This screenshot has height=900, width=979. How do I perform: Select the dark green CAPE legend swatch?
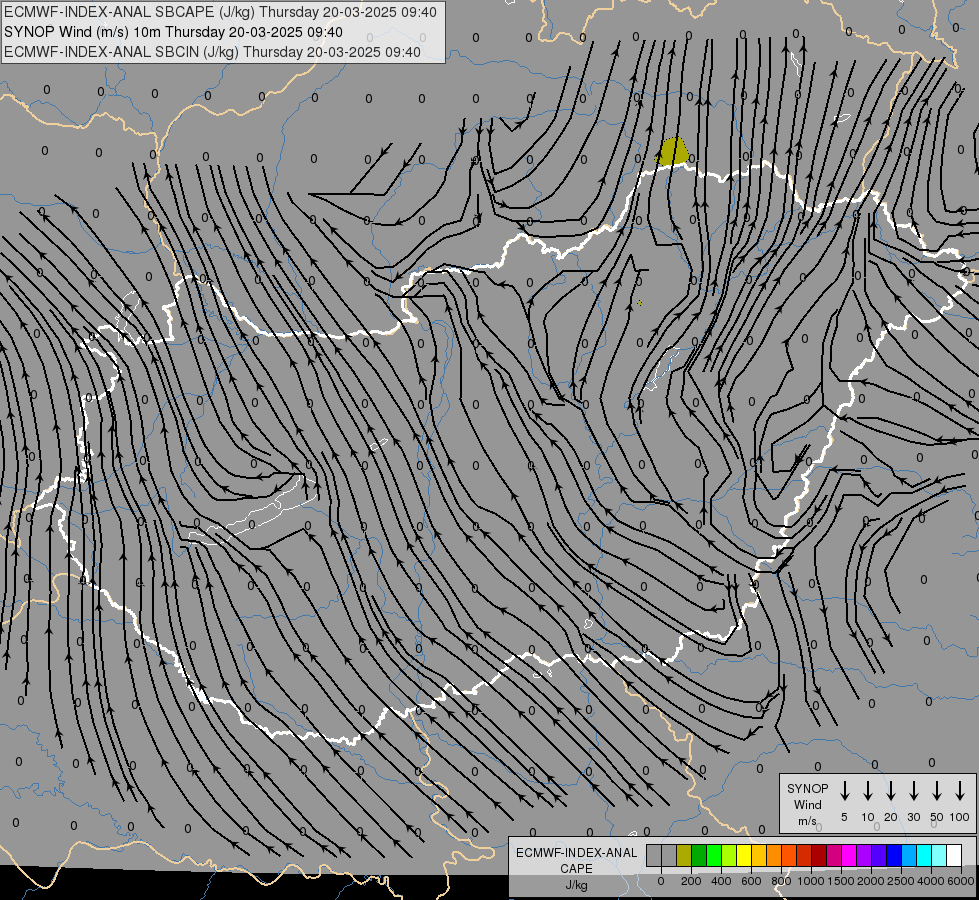(699, 855)
